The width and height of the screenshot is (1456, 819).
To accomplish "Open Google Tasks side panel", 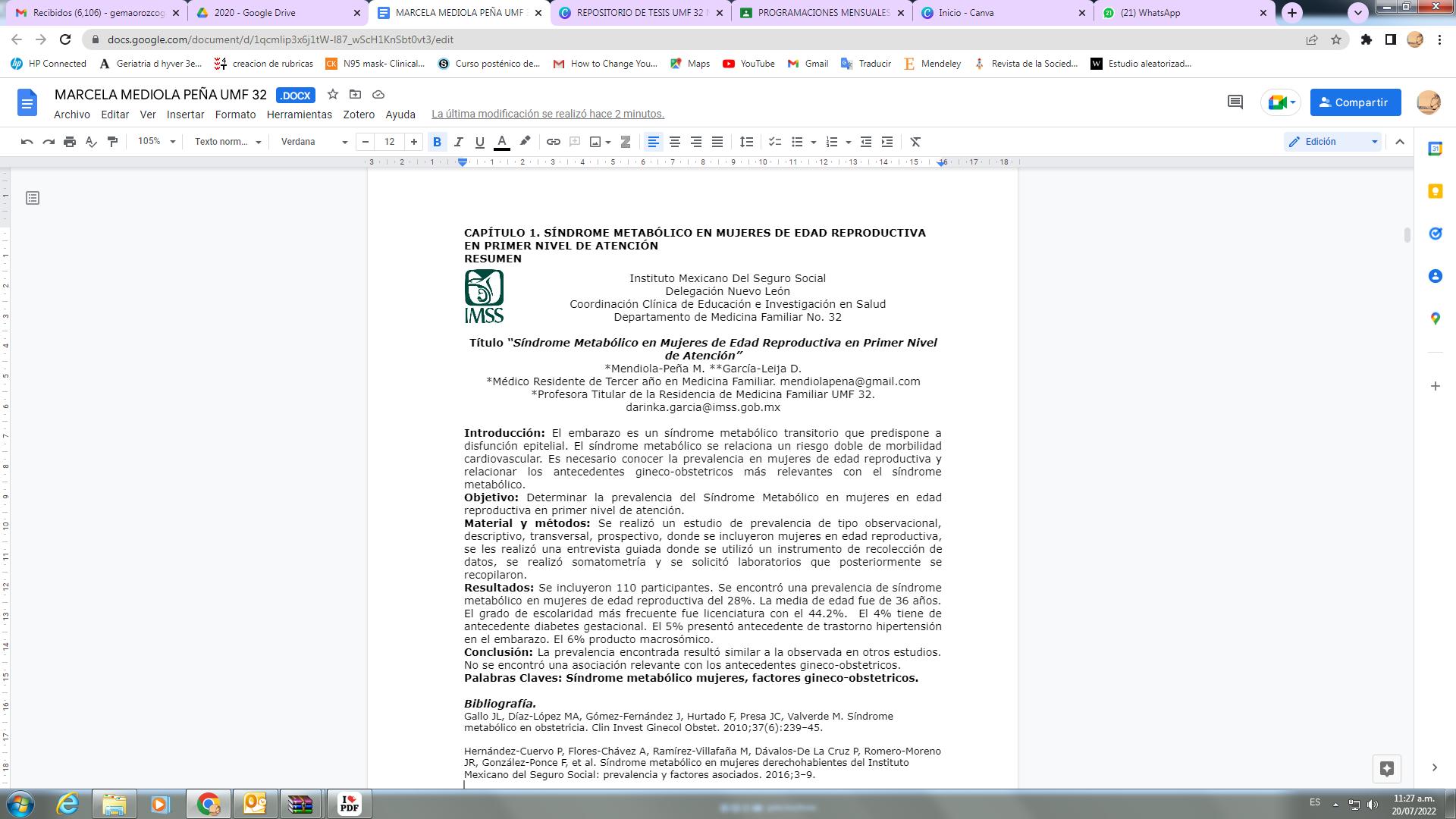I will click(1435, 234).
